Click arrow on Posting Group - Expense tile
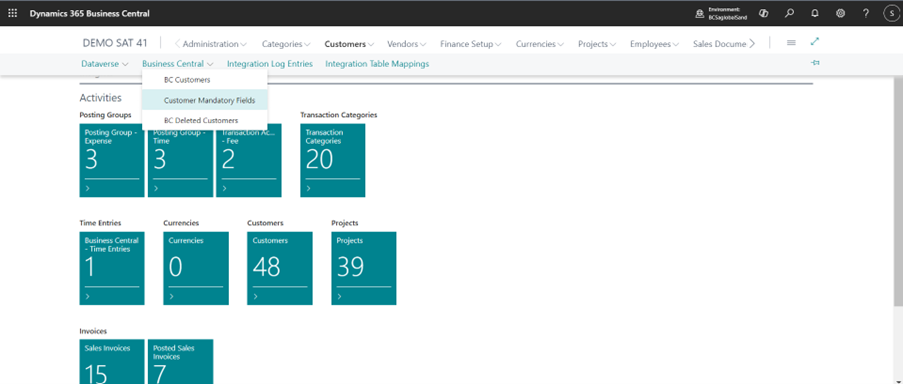Viewport: 903px width, 384px height. pos(87,188)
